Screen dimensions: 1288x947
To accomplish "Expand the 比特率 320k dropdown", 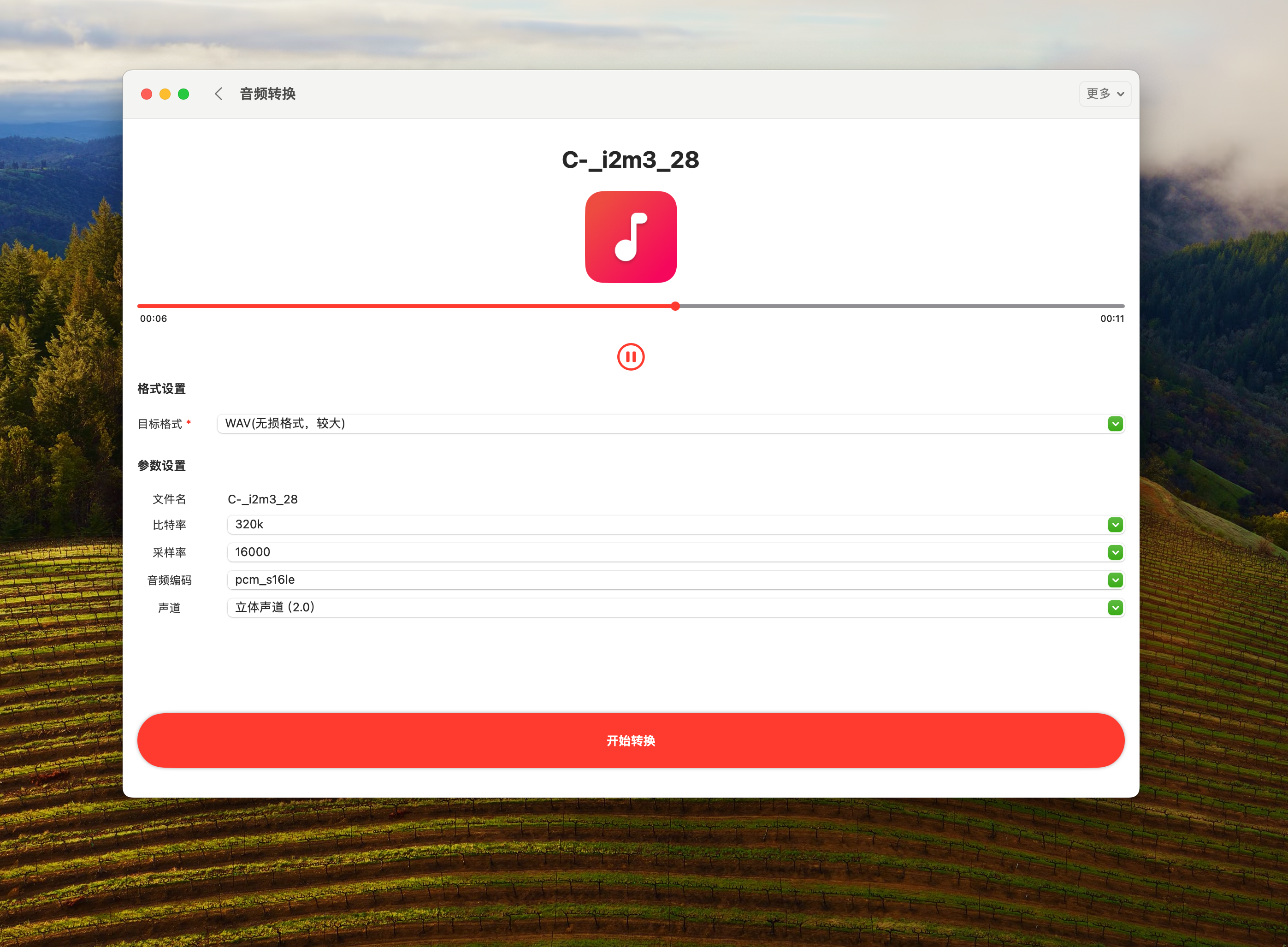I will (676, 525).
